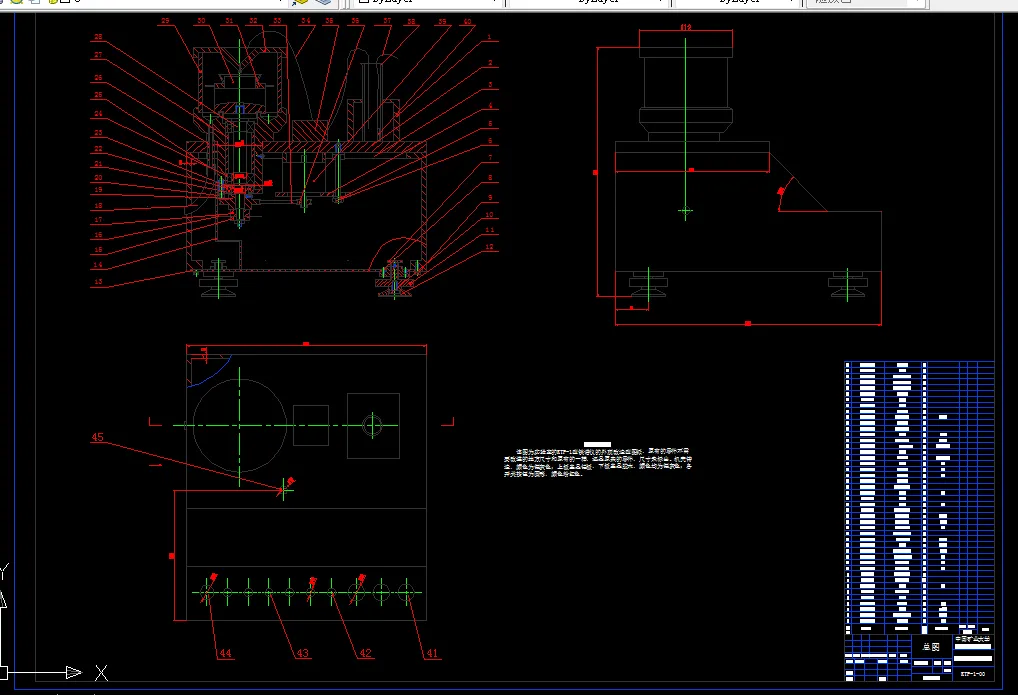
Task: Click the red grip on plan view top dimension
Action: (x=306, y=344)
